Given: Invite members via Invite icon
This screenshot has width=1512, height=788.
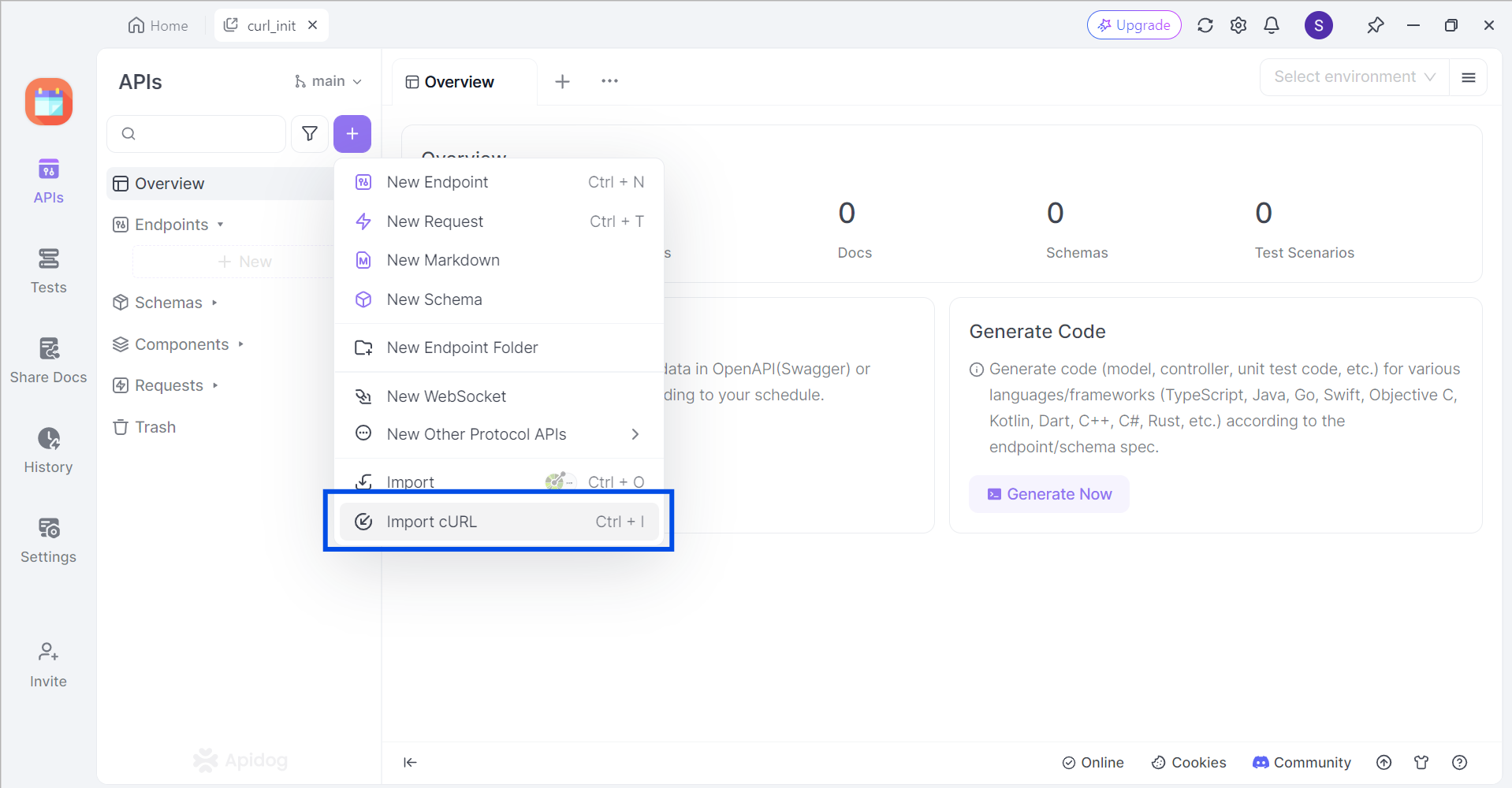Looking at the screenshot, I should point(48,666).
